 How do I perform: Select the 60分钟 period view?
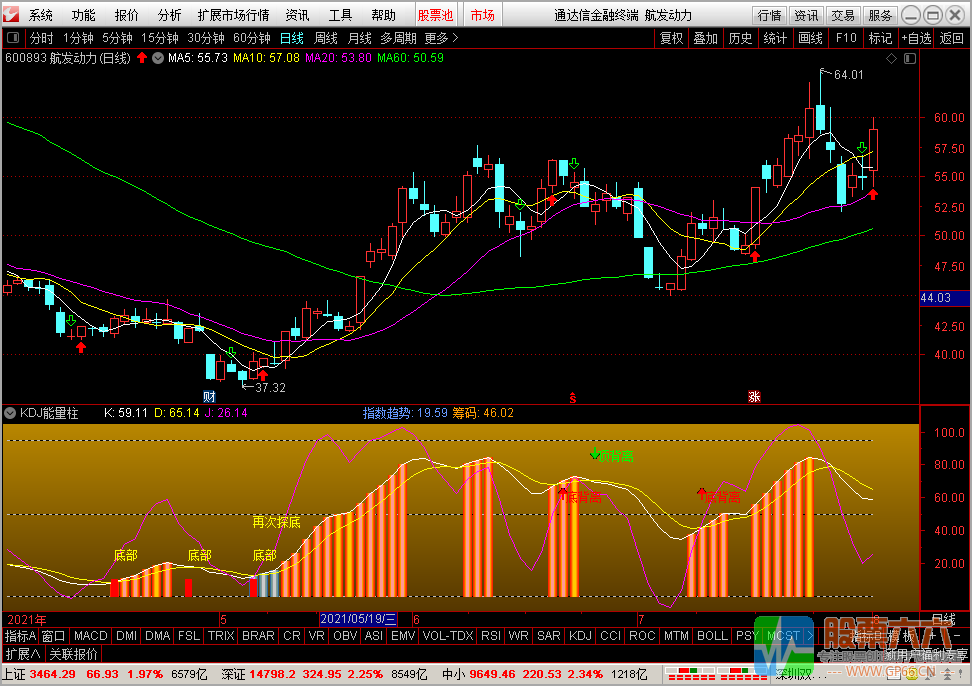[x=252, y=38]
